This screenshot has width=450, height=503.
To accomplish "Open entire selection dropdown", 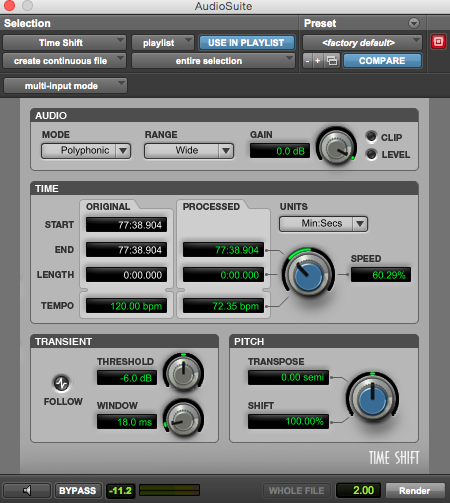I will coord(213,61).
